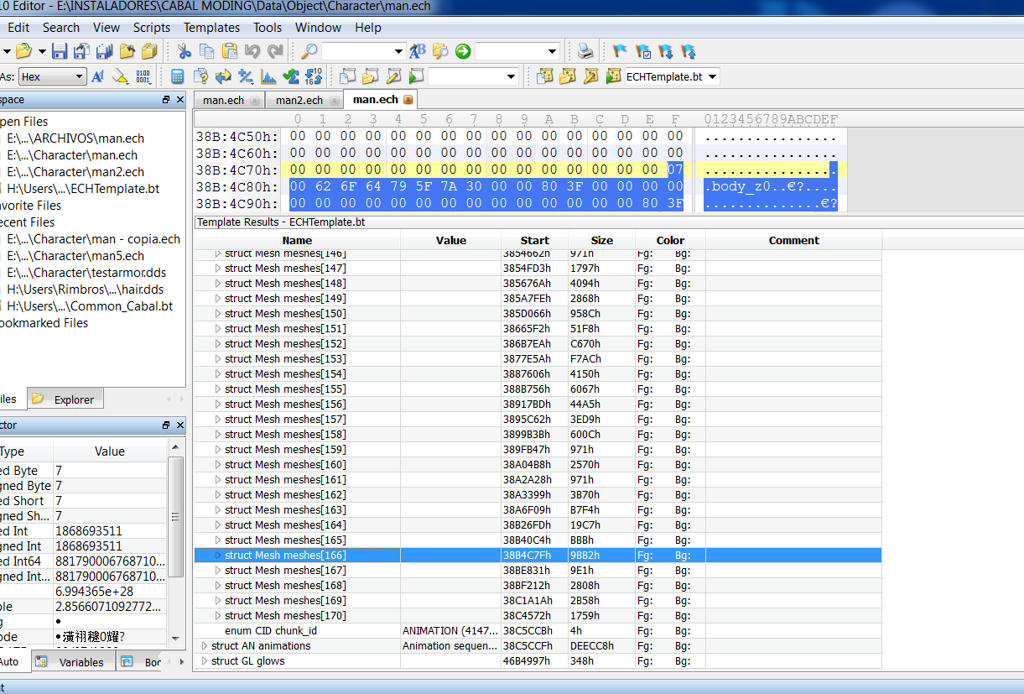Click the Cut scissors icon

tap(184, 51)
